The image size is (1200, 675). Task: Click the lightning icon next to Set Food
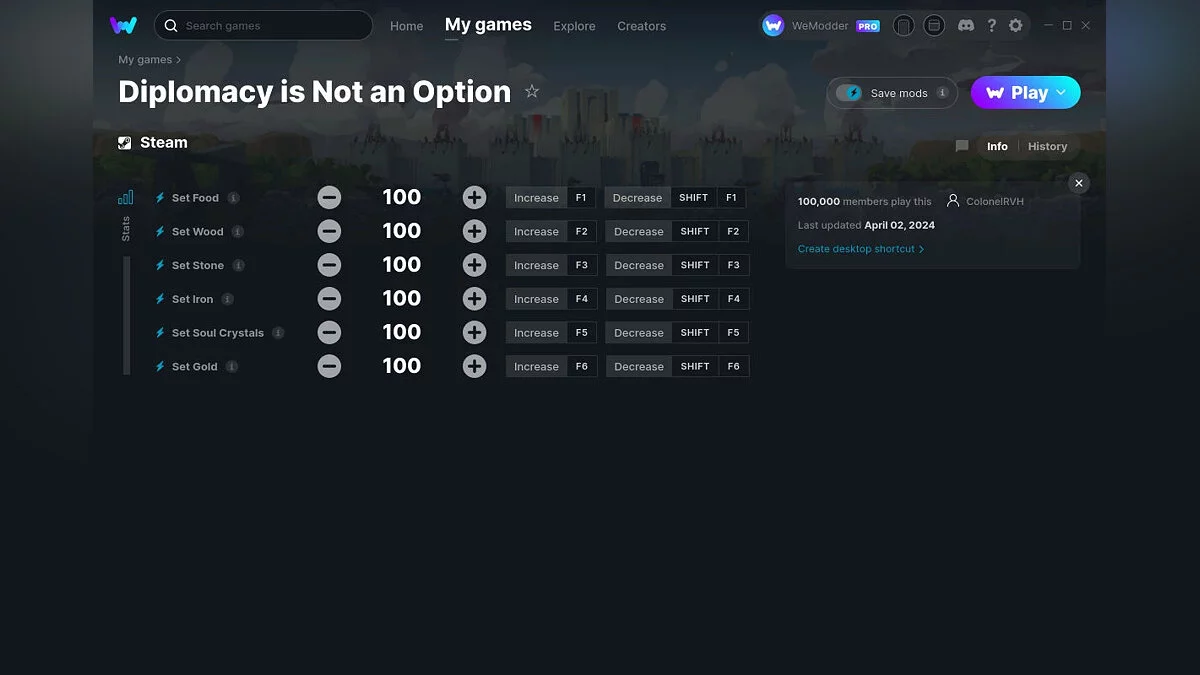click(x=160, y=197)
